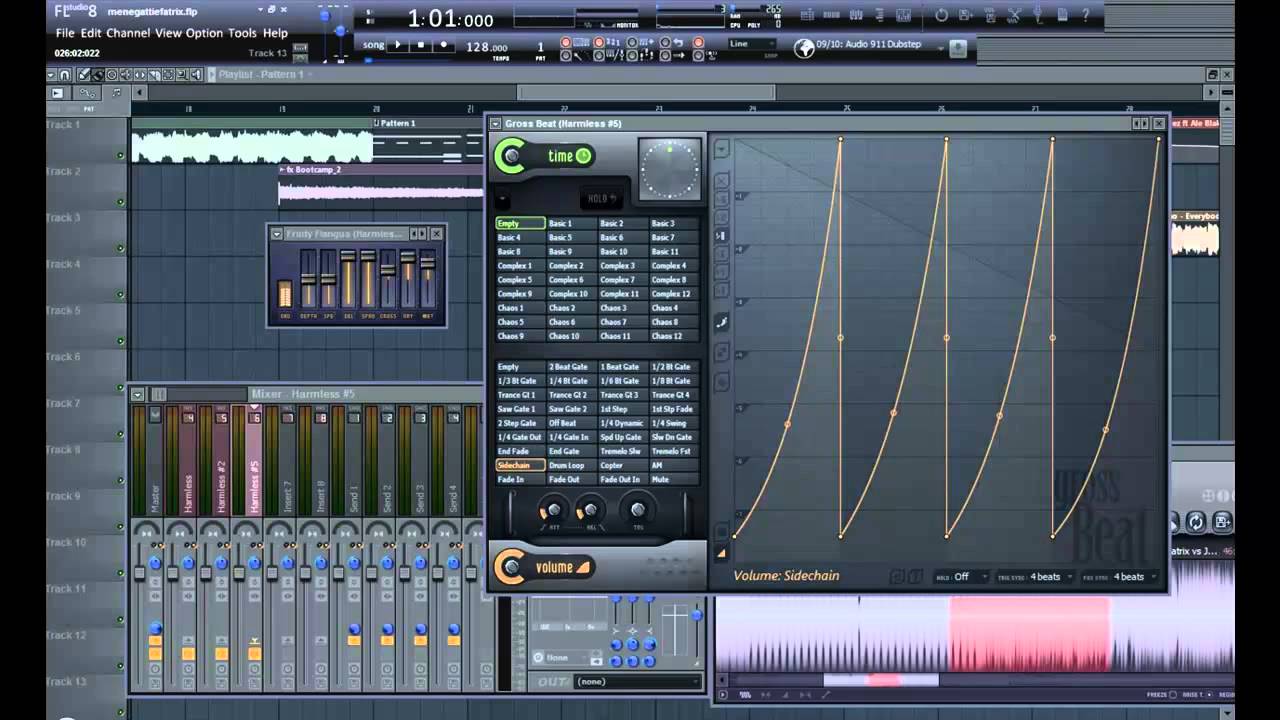Select the playlist draw pencil tool

point(84,75)
